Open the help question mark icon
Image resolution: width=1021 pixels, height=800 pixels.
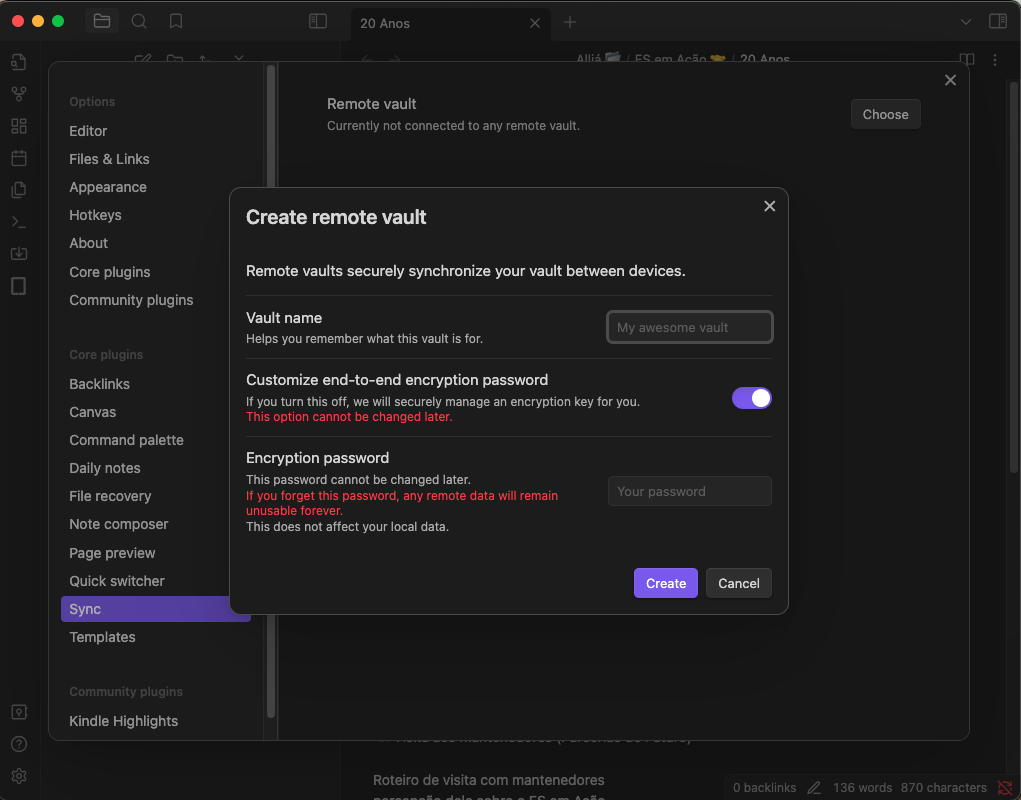18,743
